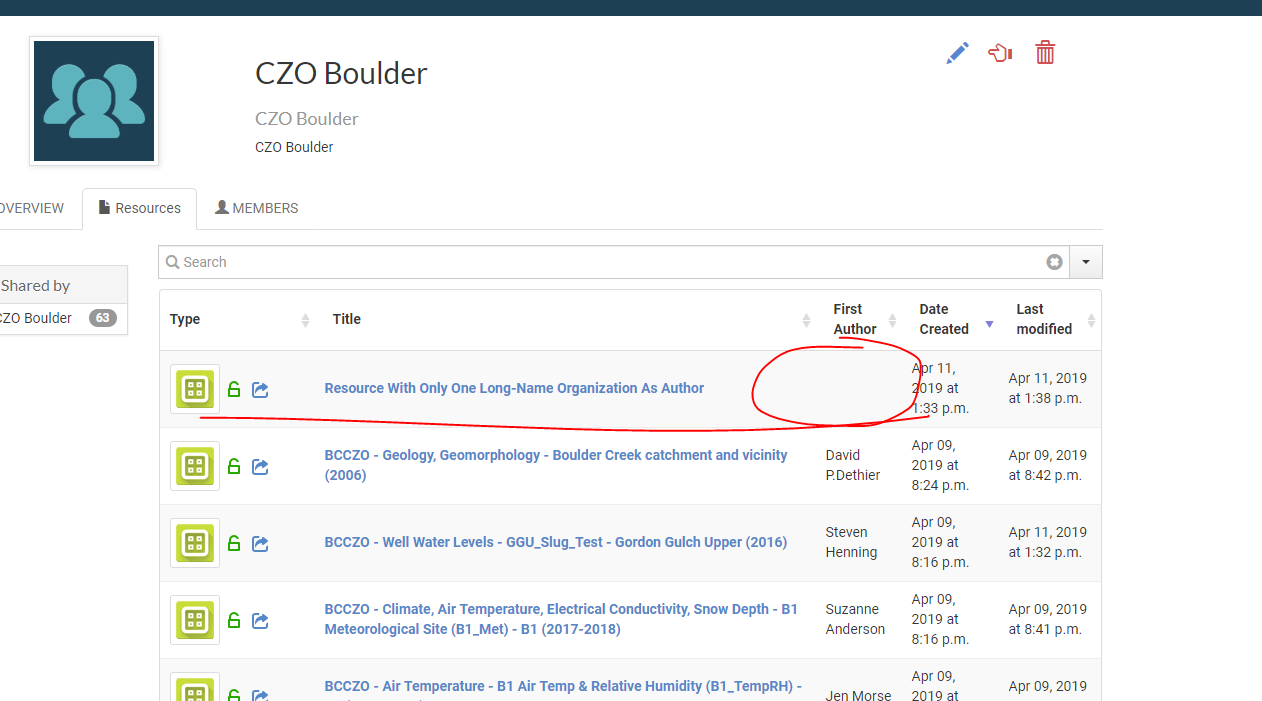Click the pencil edit group icon
This screenshot has height=701, width=1262.
957,53
